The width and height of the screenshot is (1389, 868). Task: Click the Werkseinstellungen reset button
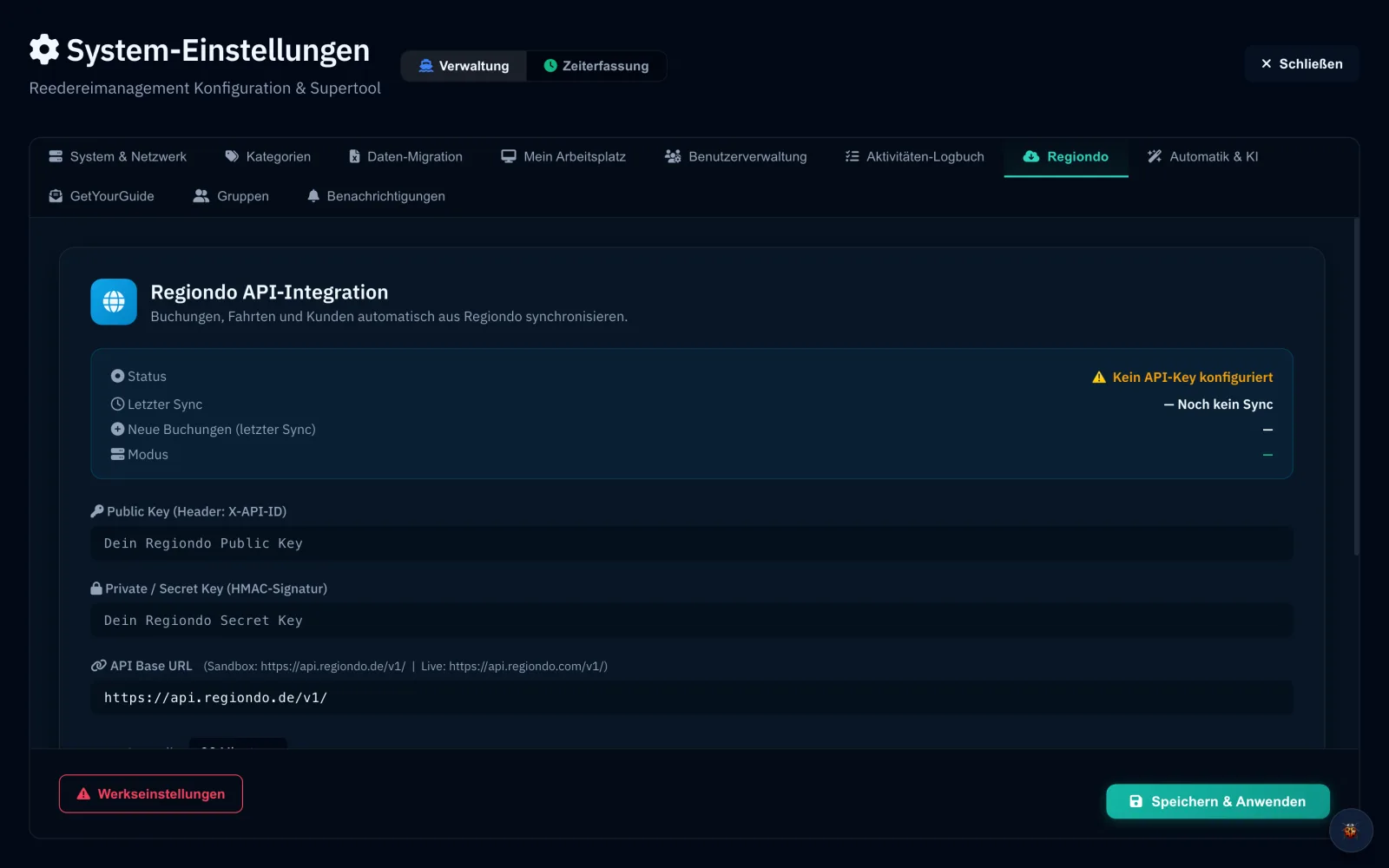click(151, 793)
